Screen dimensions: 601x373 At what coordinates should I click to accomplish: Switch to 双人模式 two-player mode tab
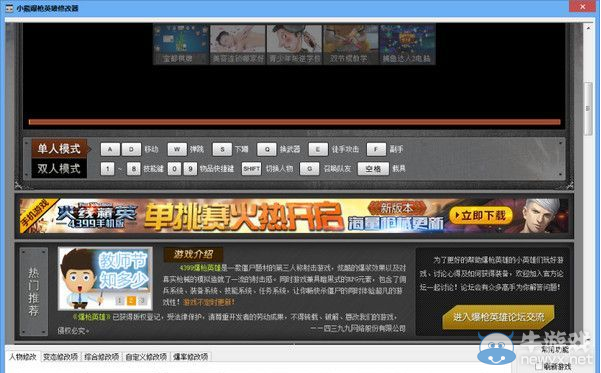(59, 168)
